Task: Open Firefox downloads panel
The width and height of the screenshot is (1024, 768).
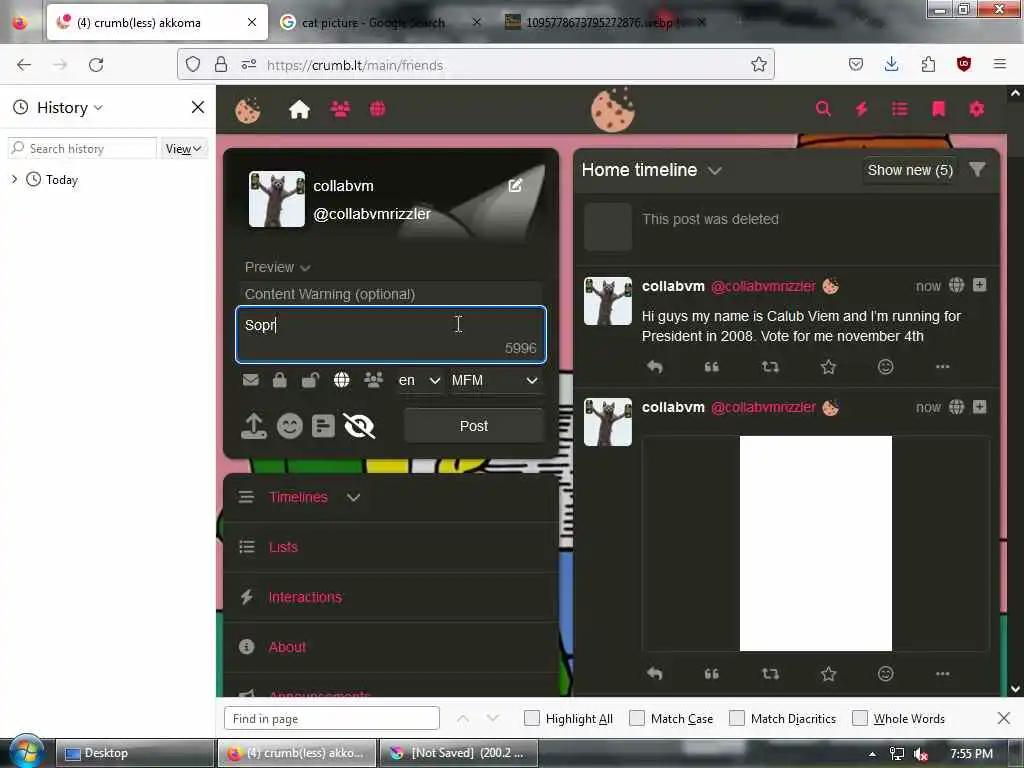Action: pyautogui.click(x=891, y=64)
